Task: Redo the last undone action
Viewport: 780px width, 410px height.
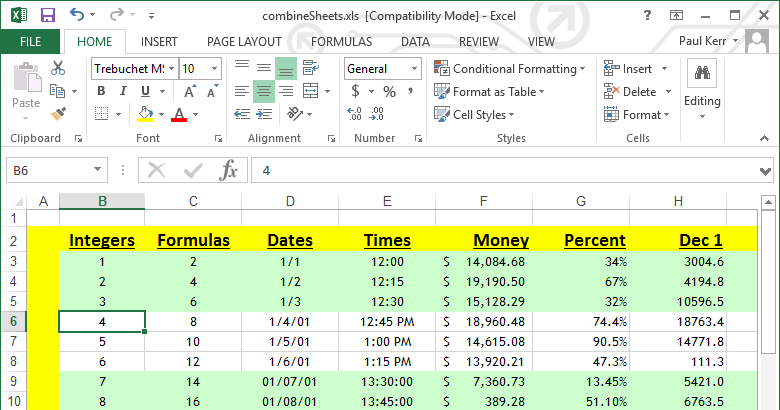Action: coord(116,14)
